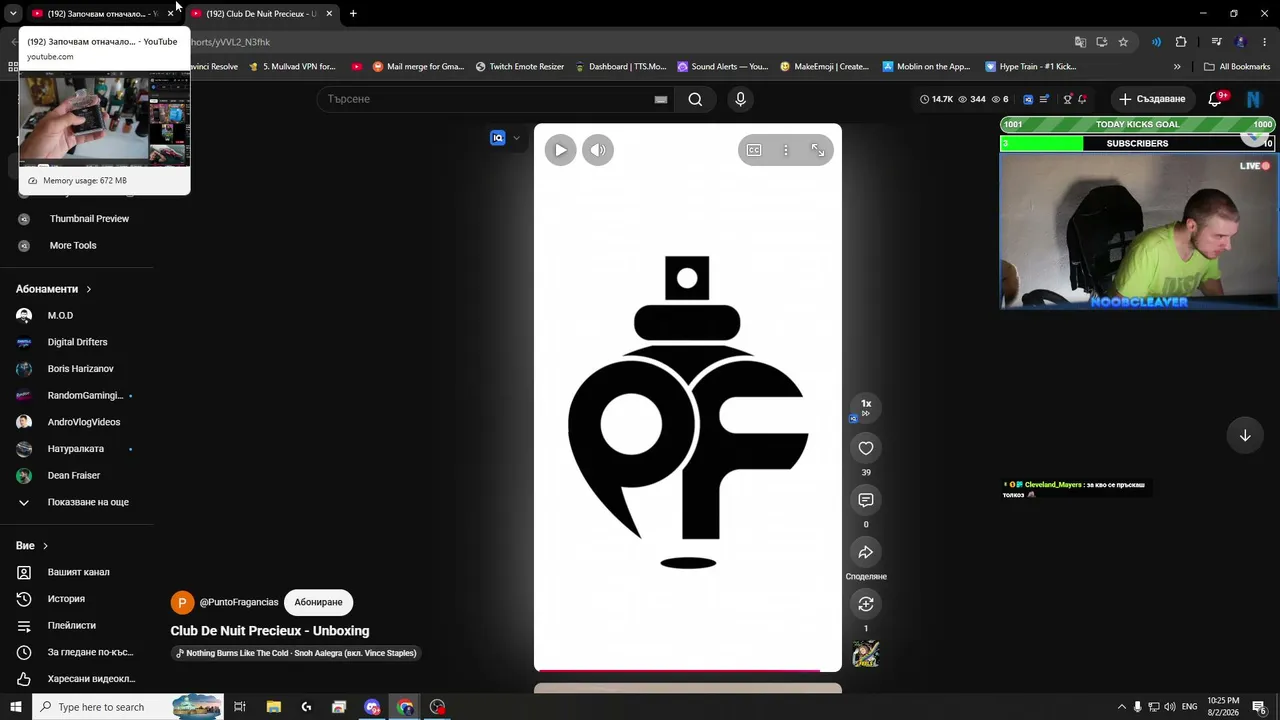Open Digital Drifters channel
Screen dimensions: 1280x720
(x=77, y=342)
